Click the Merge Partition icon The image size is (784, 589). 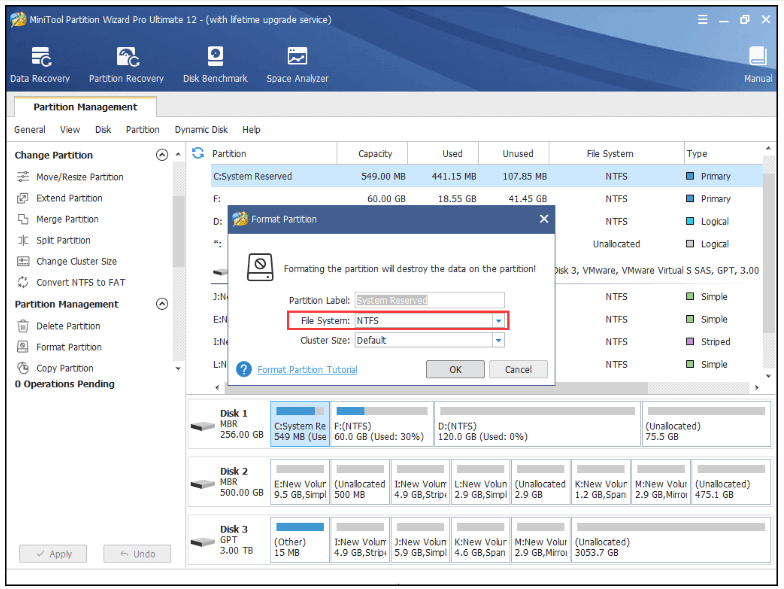tap(23, 219)
